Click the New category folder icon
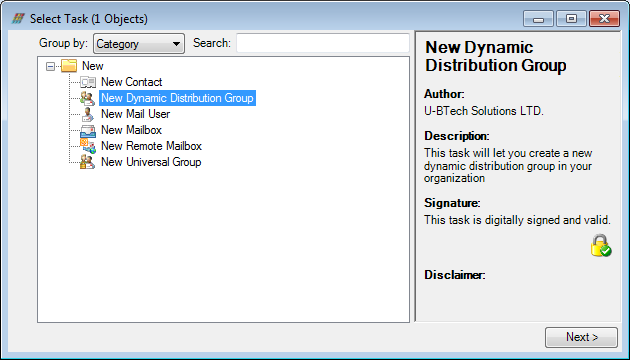 point(69,65)
